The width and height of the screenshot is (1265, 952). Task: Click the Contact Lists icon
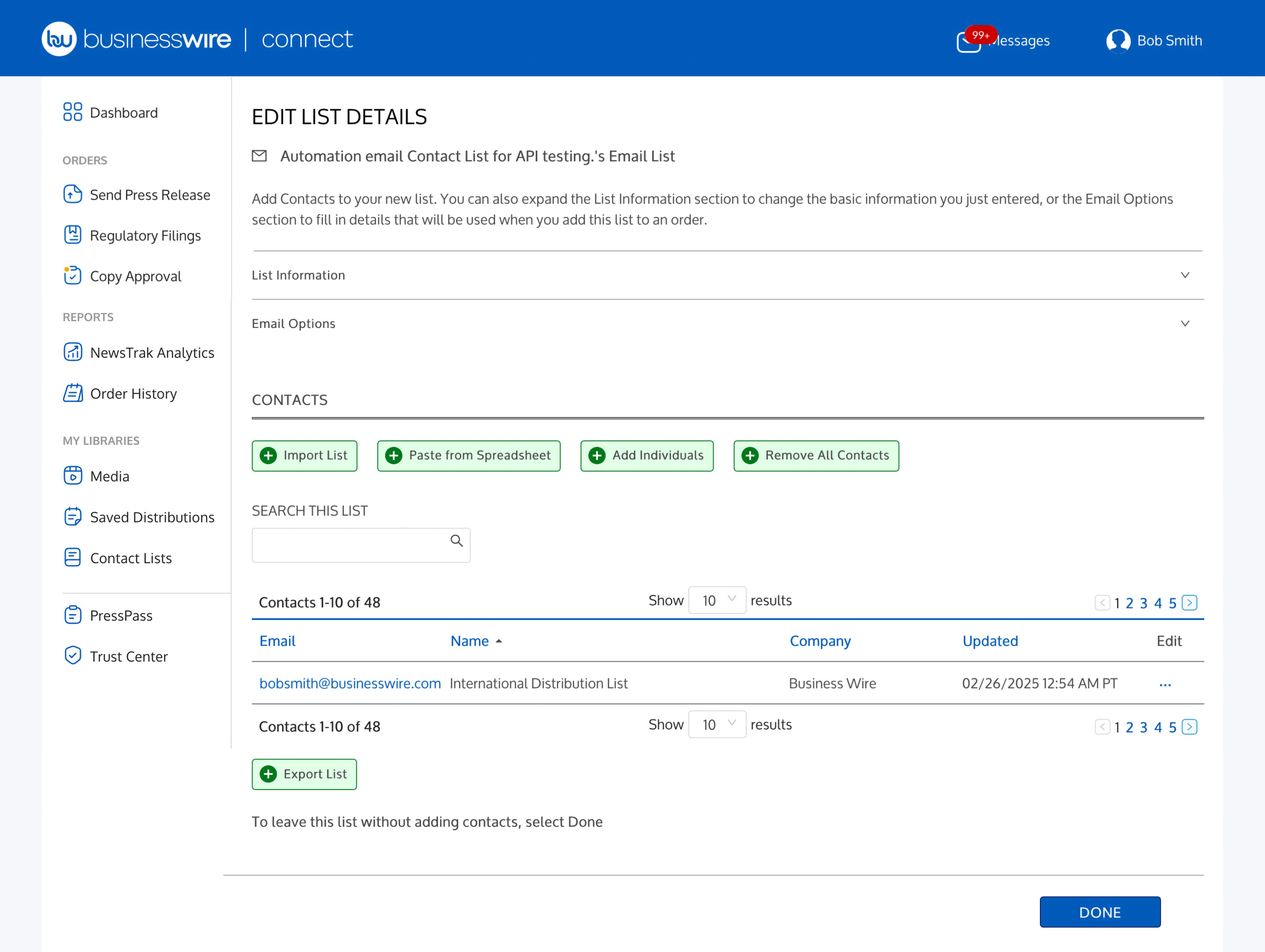(73, 557)
